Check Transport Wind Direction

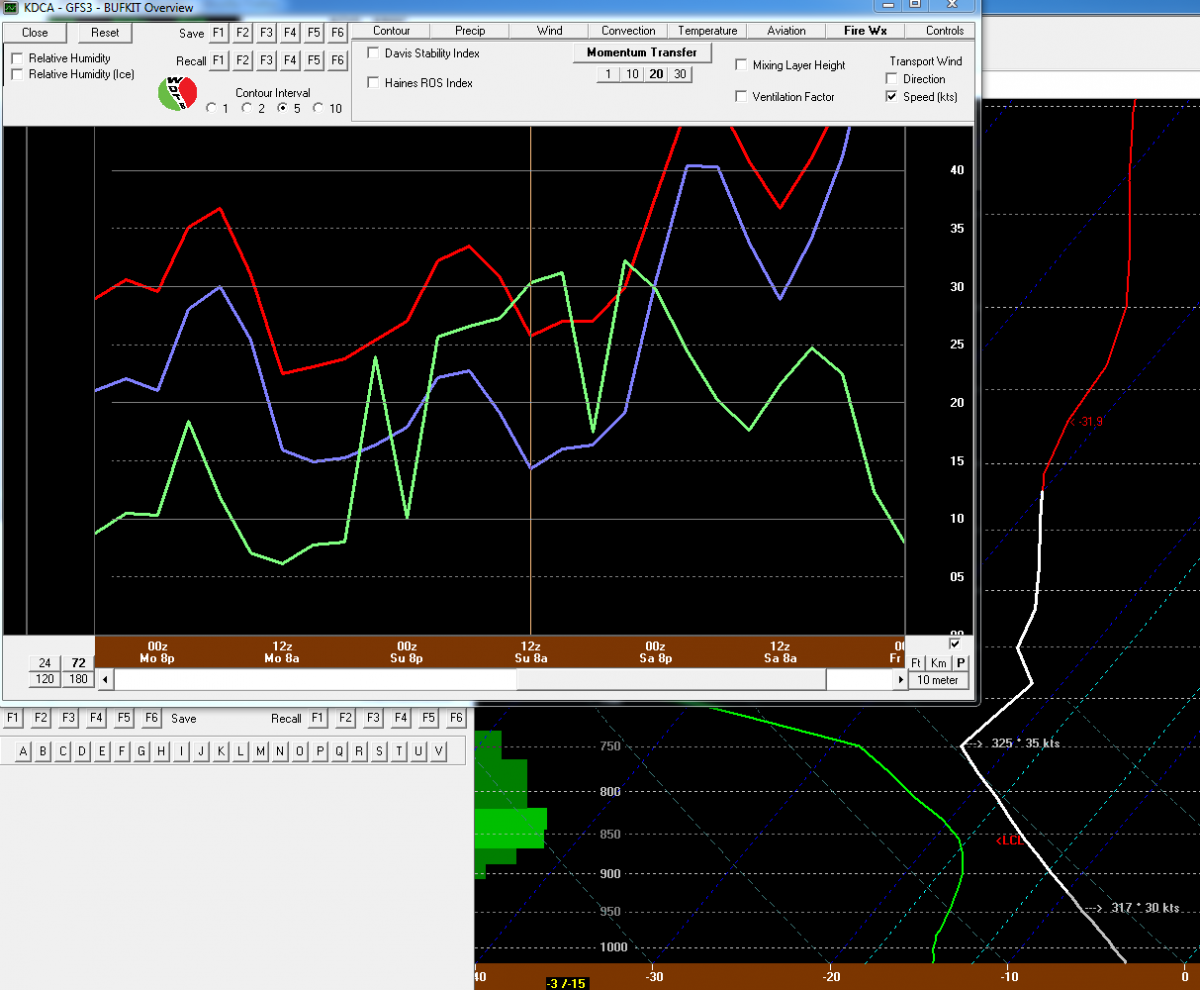pos(892,79)
